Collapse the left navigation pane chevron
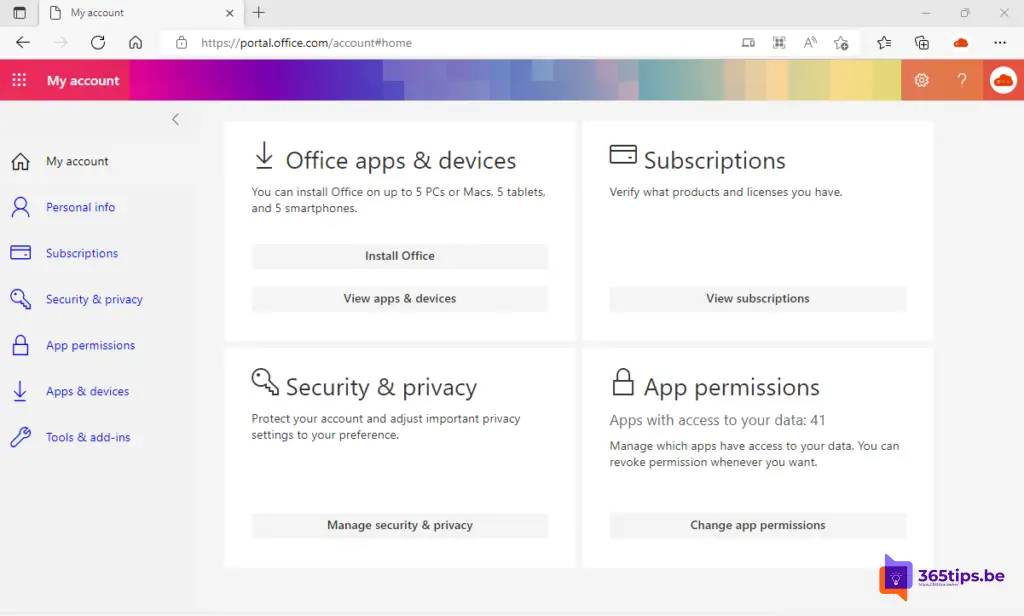 tap(176, 119)
